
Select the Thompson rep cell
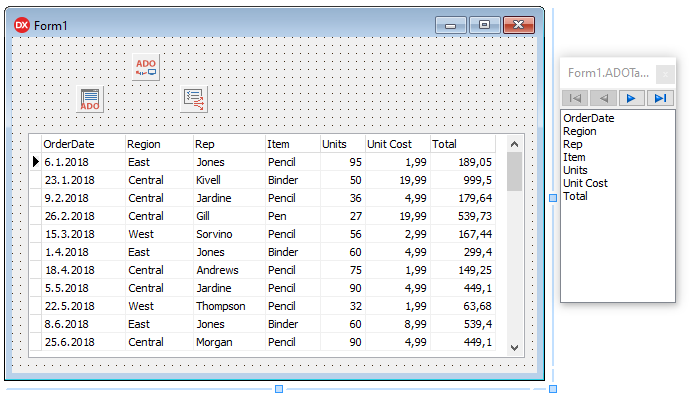[229, 306]
